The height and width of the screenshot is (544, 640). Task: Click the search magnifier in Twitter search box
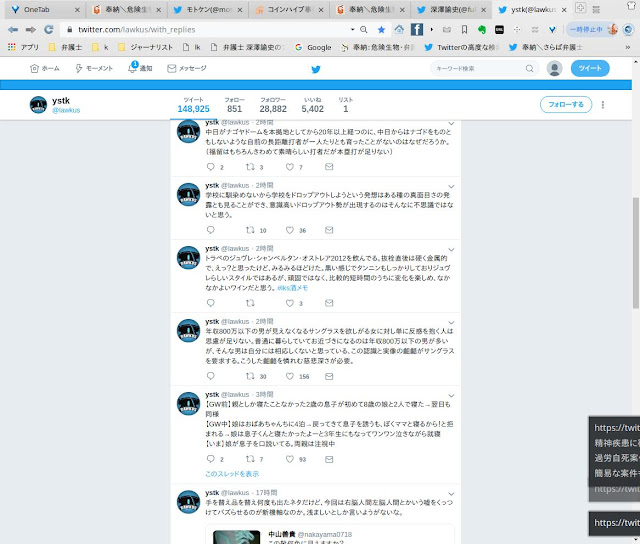click(529, 69)
